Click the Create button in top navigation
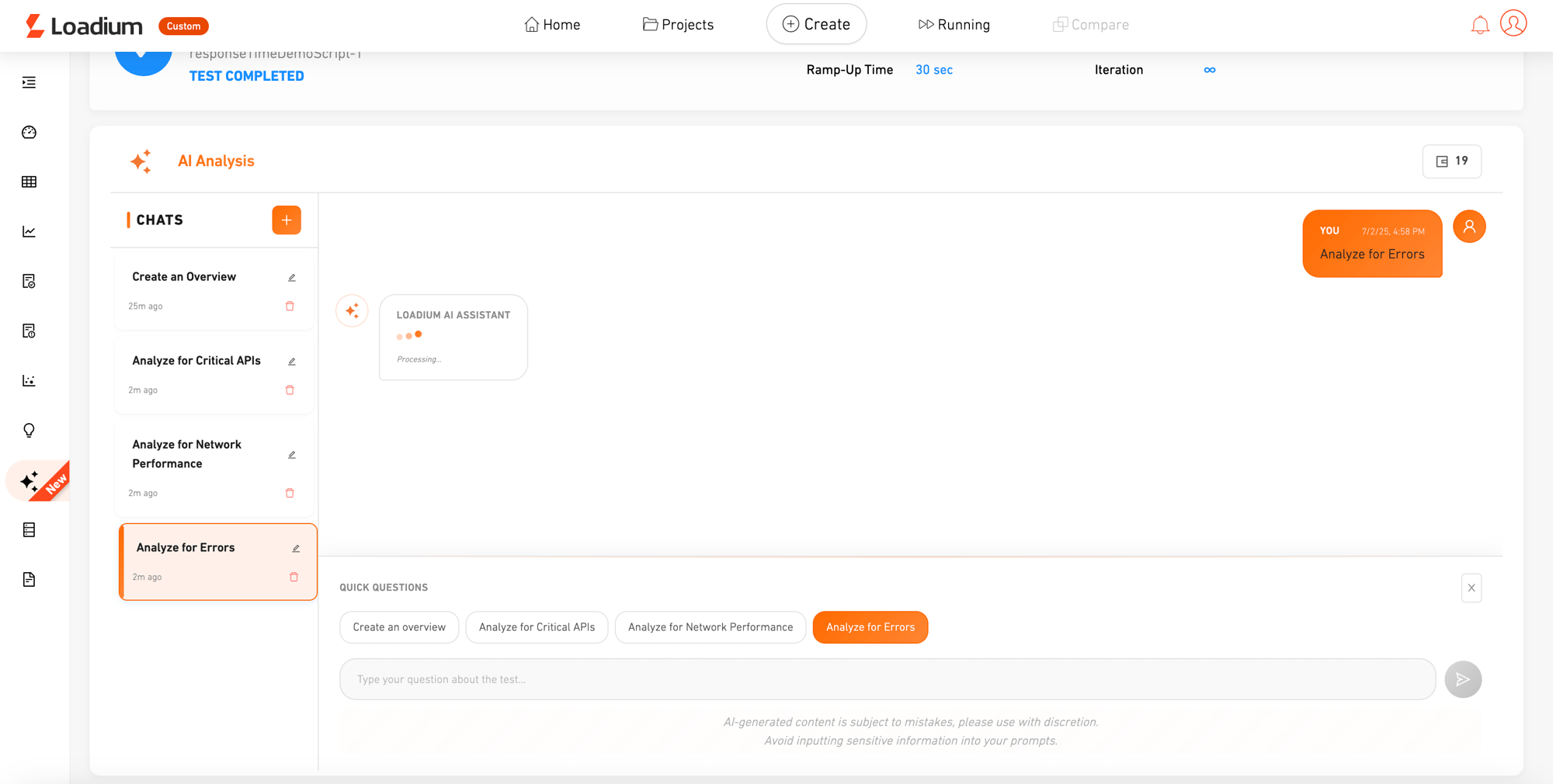The height and width of the screenshot is (784, 1553). coord(816,25)
